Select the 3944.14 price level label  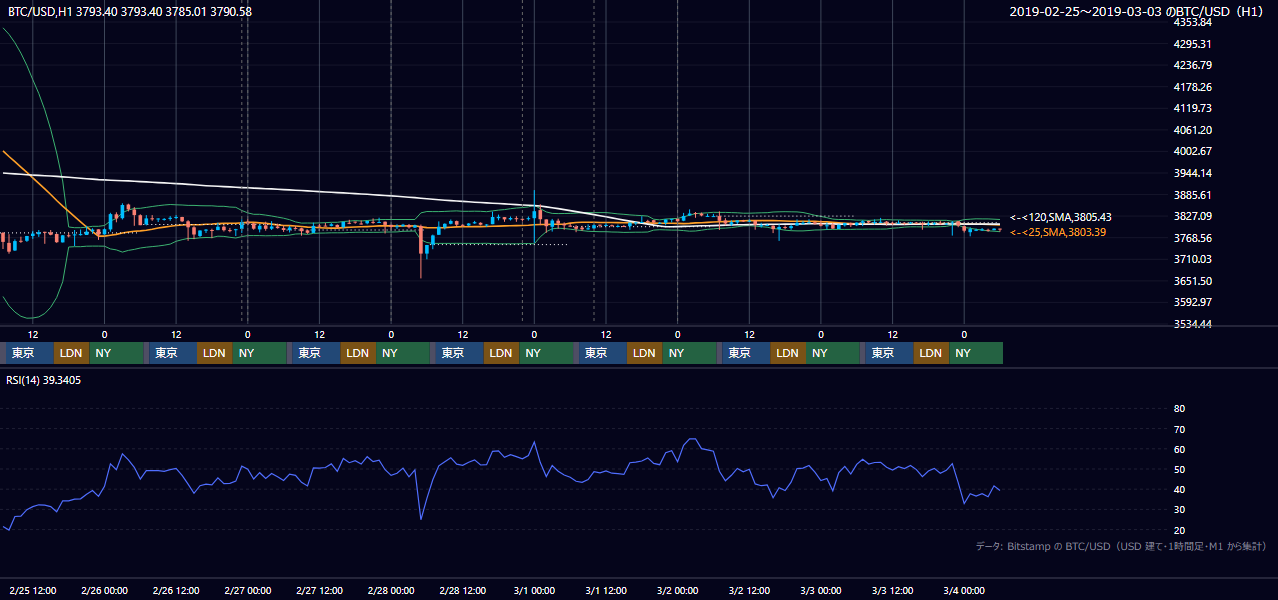coord(1193,173)
